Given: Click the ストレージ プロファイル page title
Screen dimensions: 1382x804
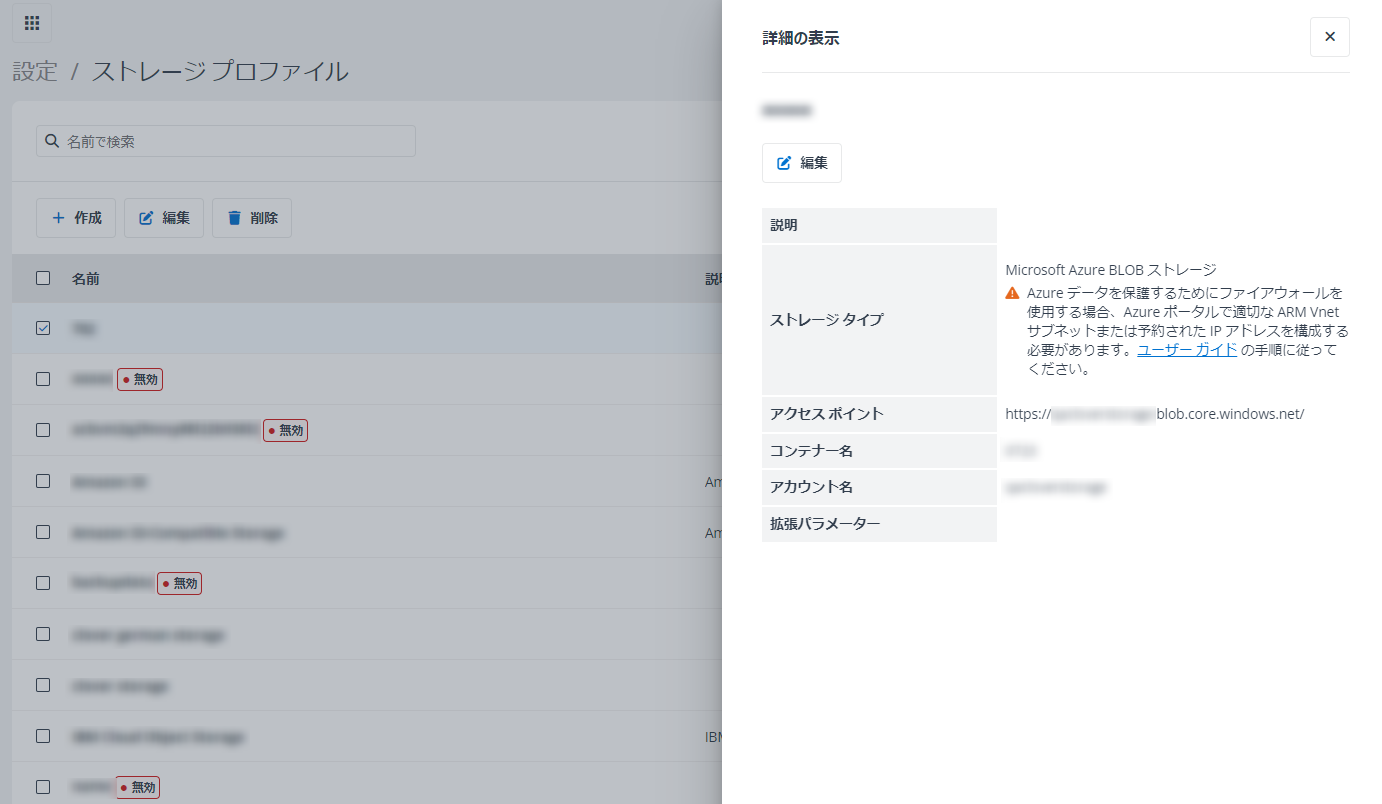Looking at the screenshot, I should point(220,71).
